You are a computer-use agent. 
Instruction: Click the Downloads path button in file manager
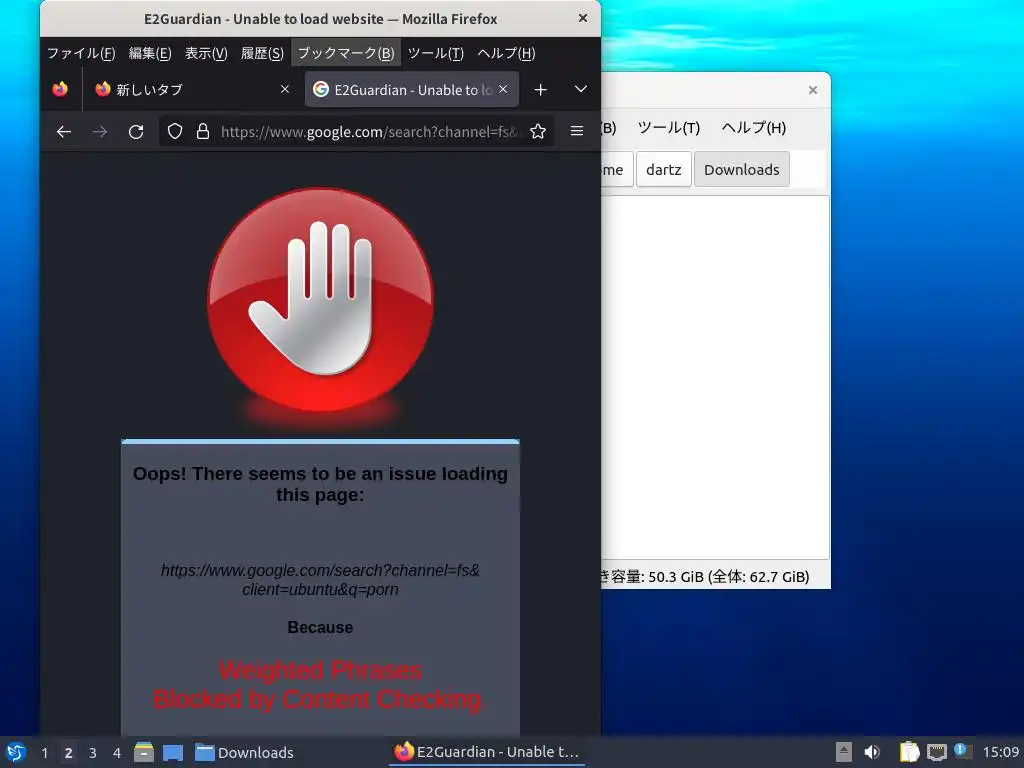pos(741,169)
